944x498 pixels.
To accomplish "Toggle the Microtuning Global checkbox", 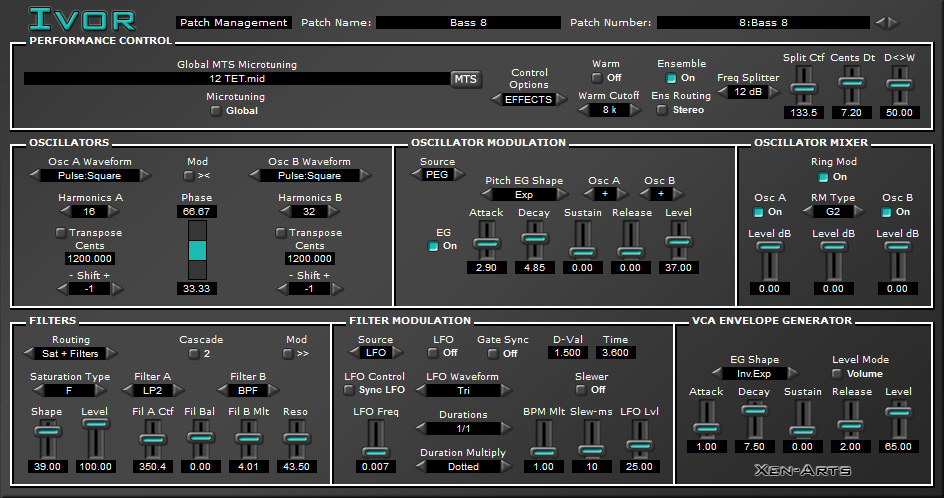I will pyautogui.click(x=216, y=111).
